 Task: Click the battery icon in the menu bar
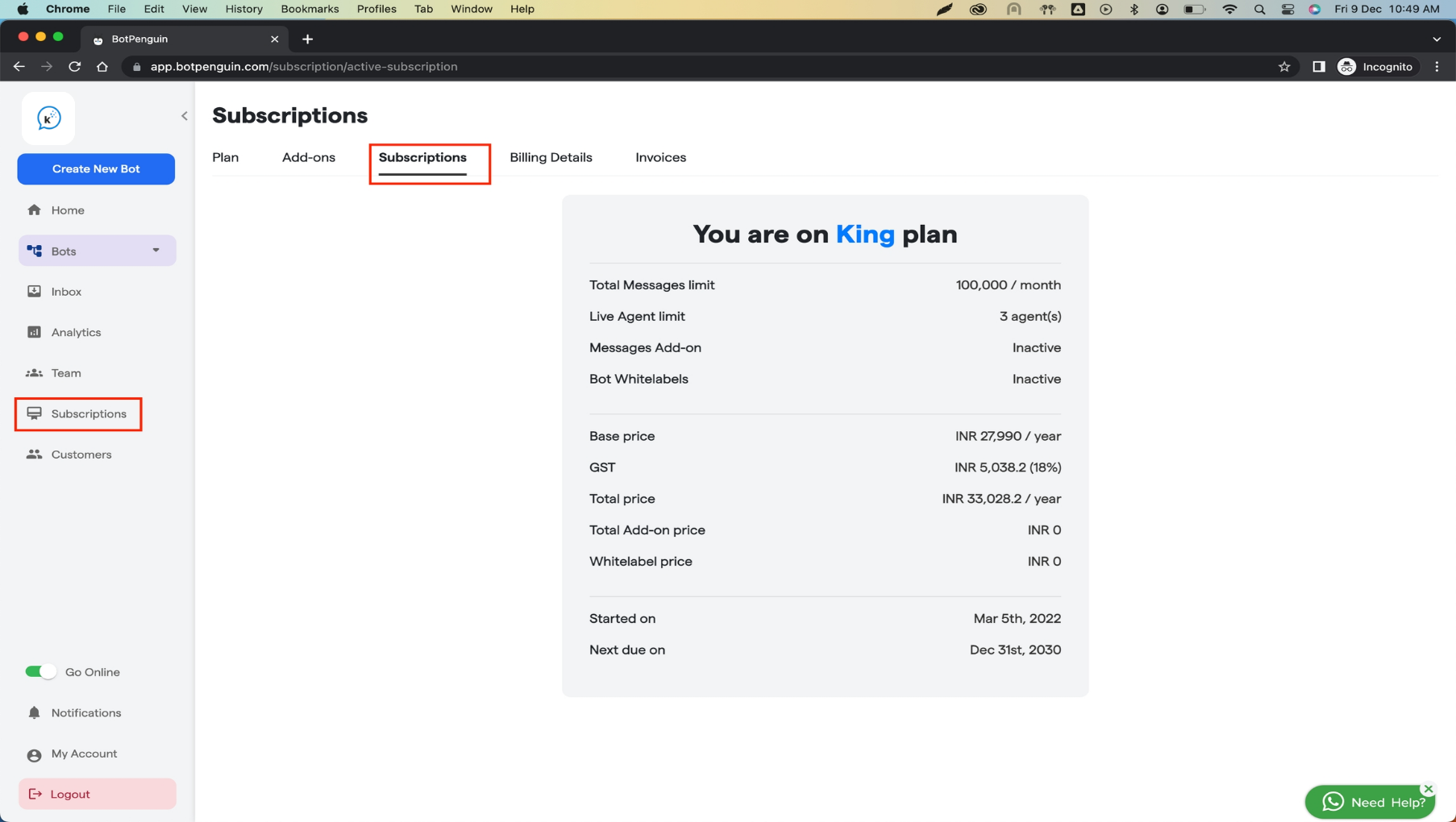pyautogui.click(x=1194, y=9)
